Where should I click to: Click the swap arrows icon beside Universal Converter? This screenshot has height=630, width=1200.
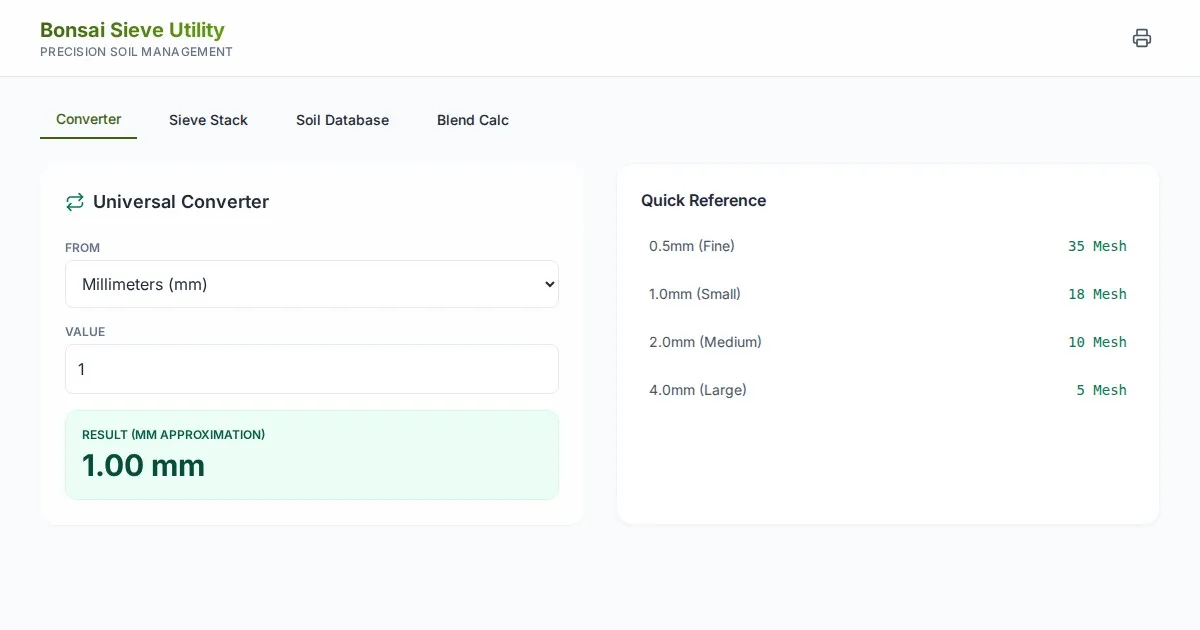click(75, 202)
